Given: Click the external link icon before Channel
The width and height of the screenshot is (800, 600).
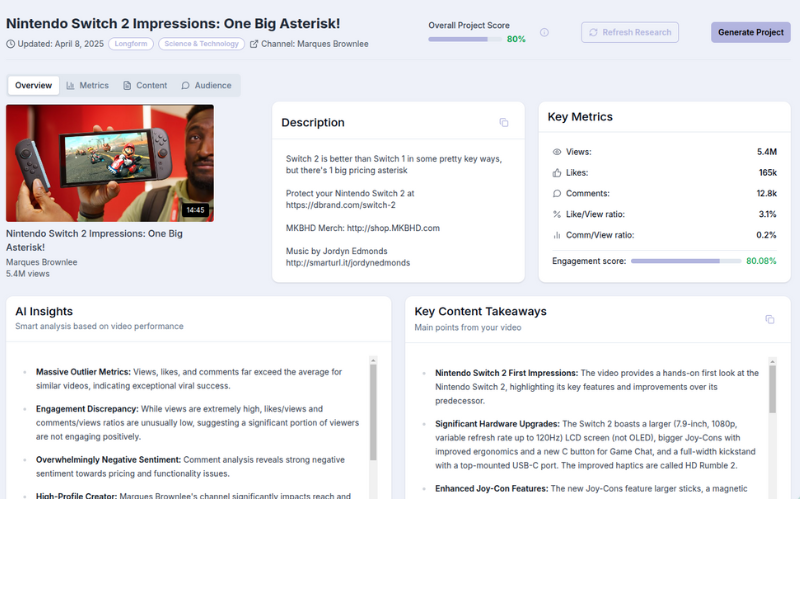Looking at the screenshot, I should (254, 44).
